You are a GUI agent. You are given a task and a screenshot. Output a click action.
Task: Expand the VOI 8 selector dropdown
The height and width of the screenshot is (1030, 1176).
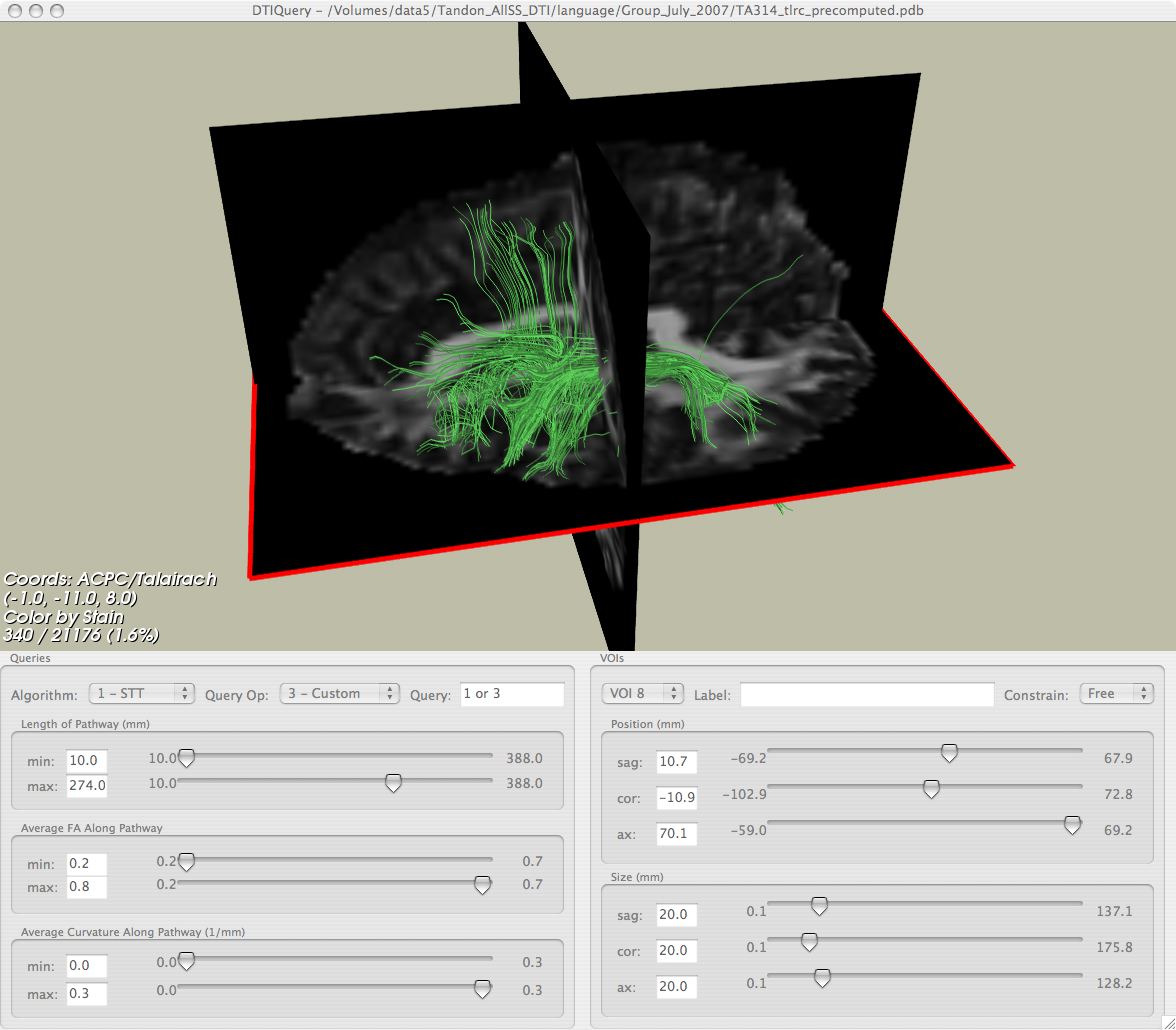tap(642, 693)
